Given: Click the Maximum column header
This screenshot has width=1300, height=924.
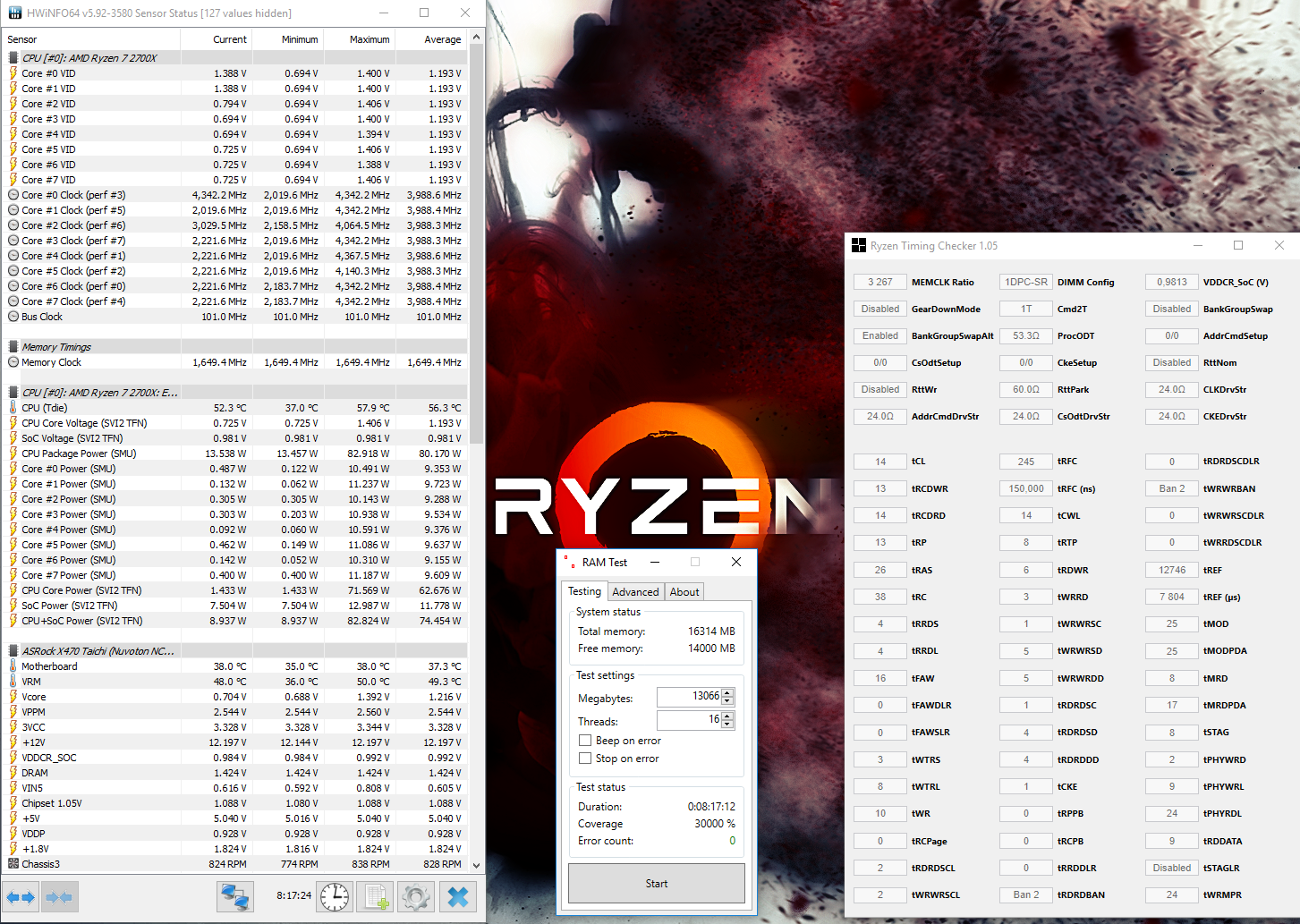Looking at the screenshot, I should click(359, 39).
